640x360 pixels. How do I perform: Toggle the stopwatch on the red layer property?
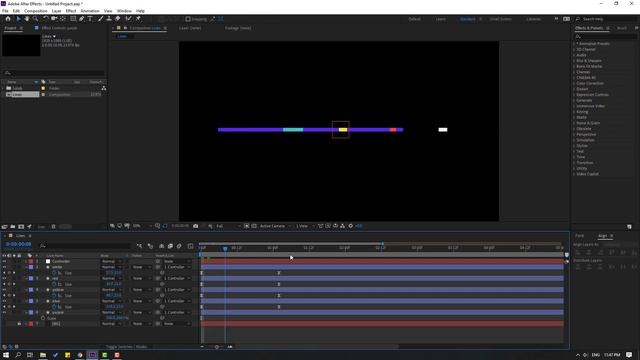54,284
